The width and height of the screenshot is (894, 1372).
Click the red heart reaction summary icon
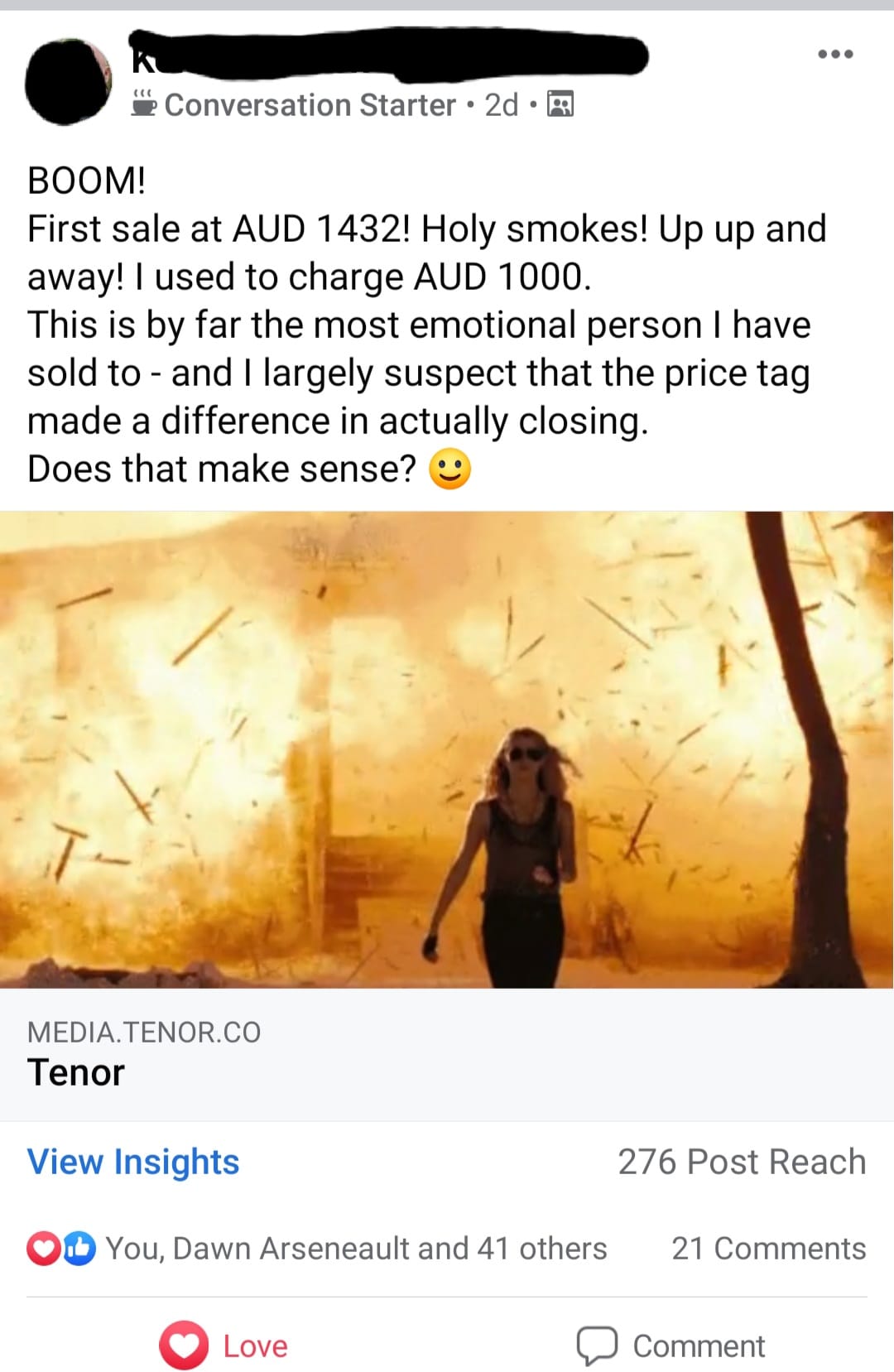point(42,1249)
